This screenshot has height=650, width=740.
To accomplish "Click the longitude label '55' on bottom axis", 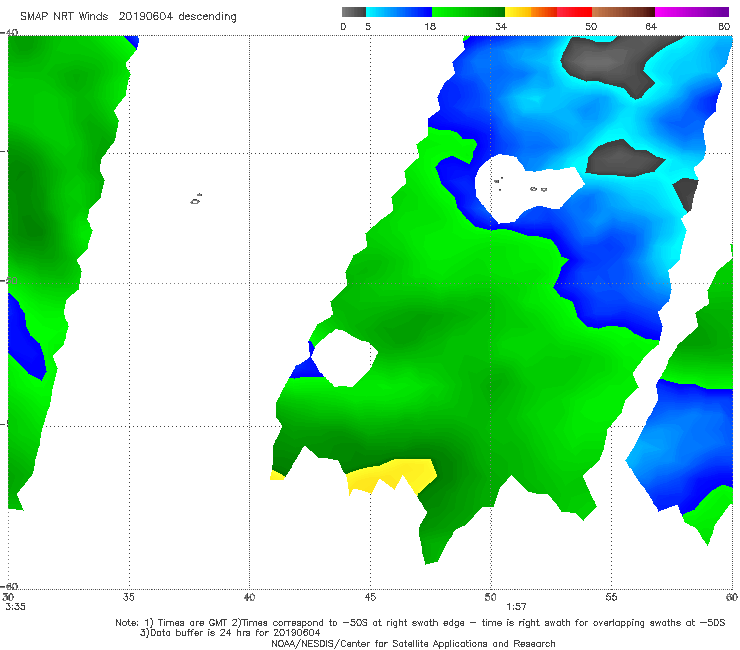I will click(x=611, y=597).
